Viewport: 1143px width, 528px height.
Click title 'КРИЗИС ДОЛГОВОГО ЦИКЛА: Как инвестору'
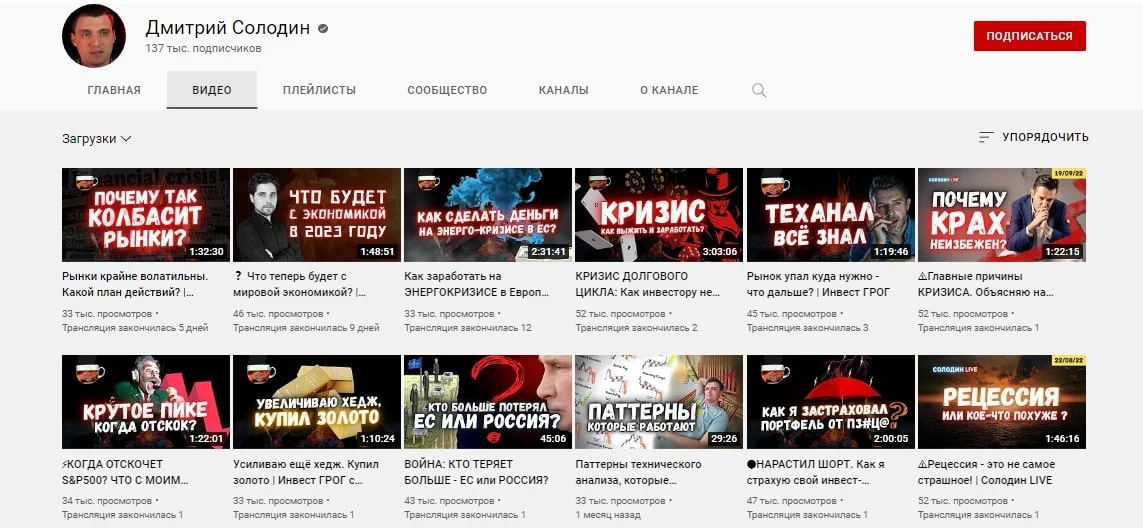click(x=648, y=284)
